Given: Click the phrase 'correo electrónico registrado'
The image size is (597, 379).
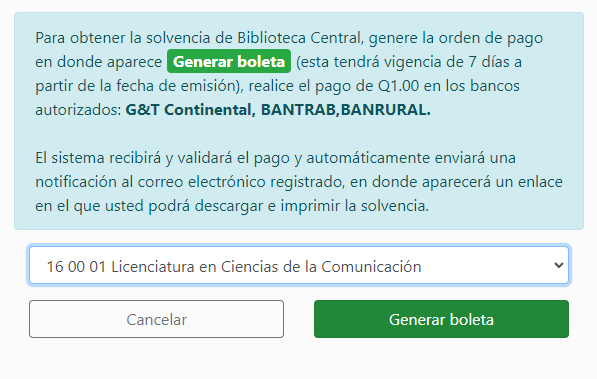Looking at the screenshot, I should tap(241, 182).
